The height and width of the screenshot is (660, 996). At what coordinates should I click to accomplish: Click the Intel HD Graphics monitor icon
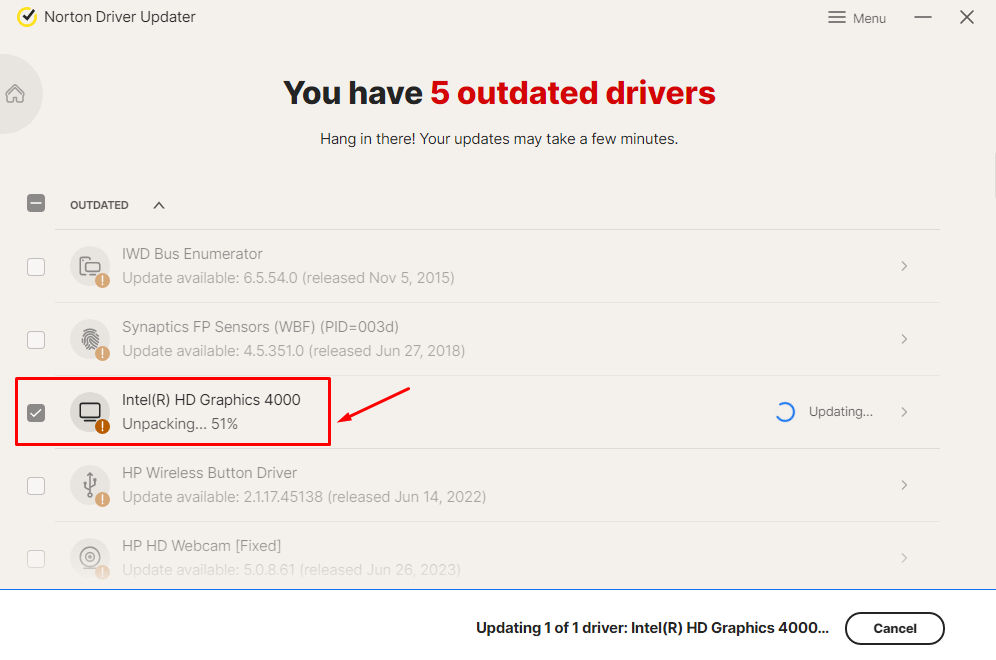point(90,412)
